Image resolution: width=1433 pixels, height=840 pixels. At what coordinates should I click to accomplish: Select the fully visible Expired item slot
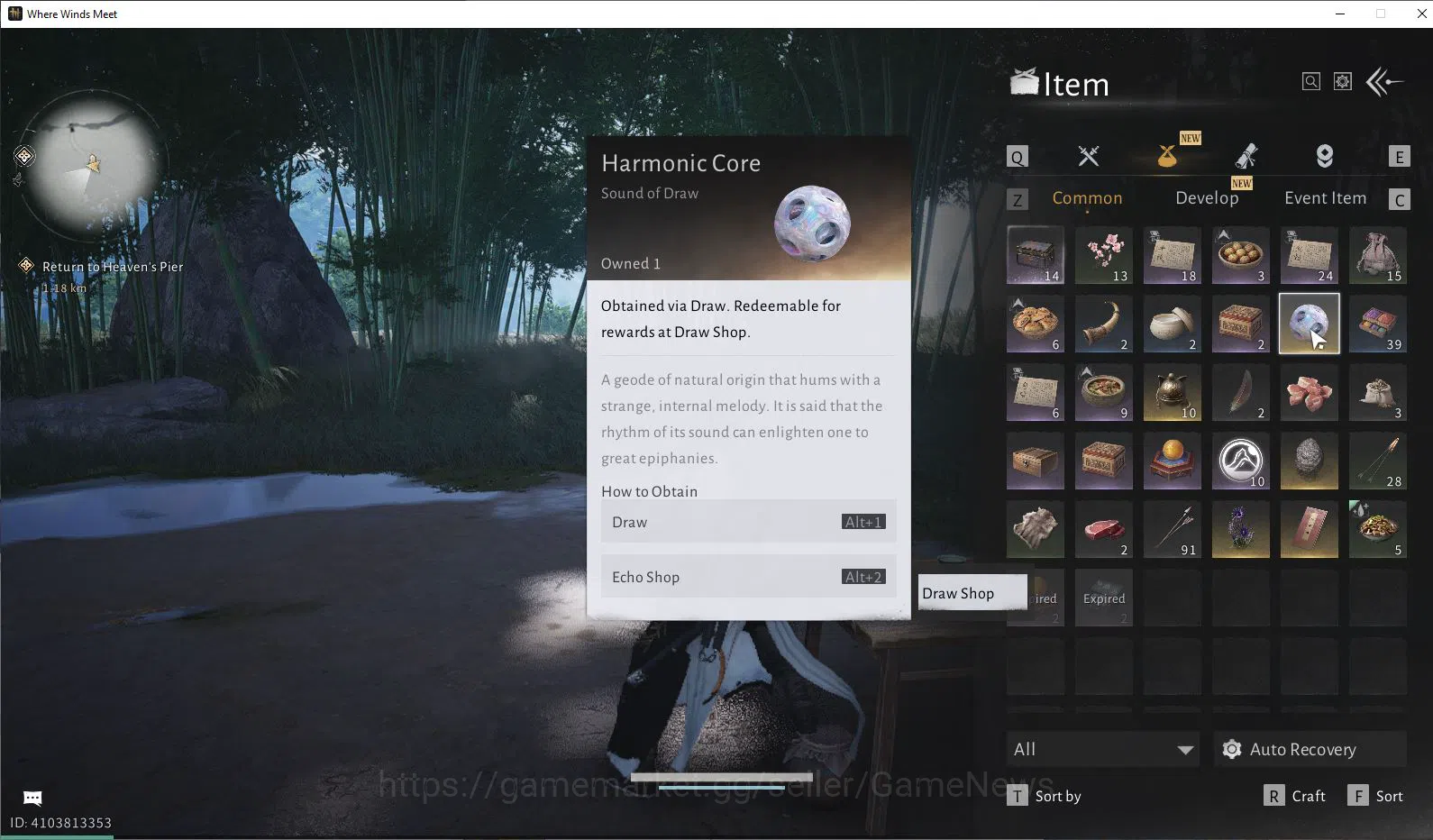pos(1104,598)
